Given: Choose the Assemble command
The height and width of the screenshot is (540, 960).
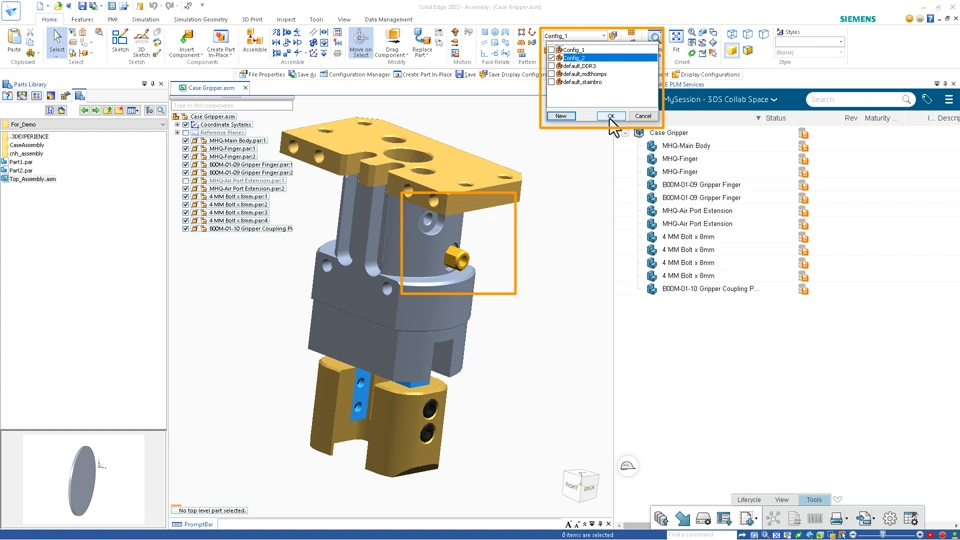Looking at the screenshot, I should coord(254,40).
